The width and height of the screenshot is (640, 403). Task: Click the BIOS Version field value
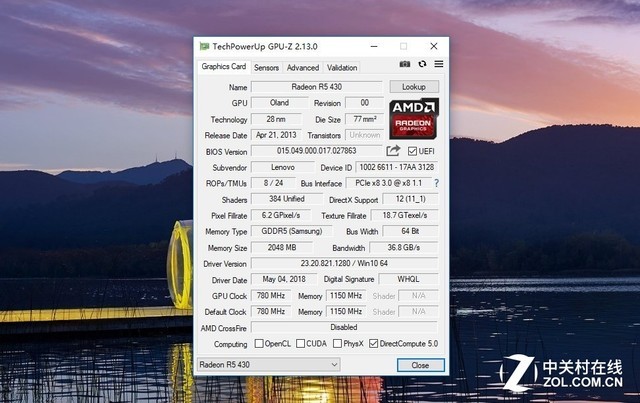pyautogui.click(x=317, y=151)
